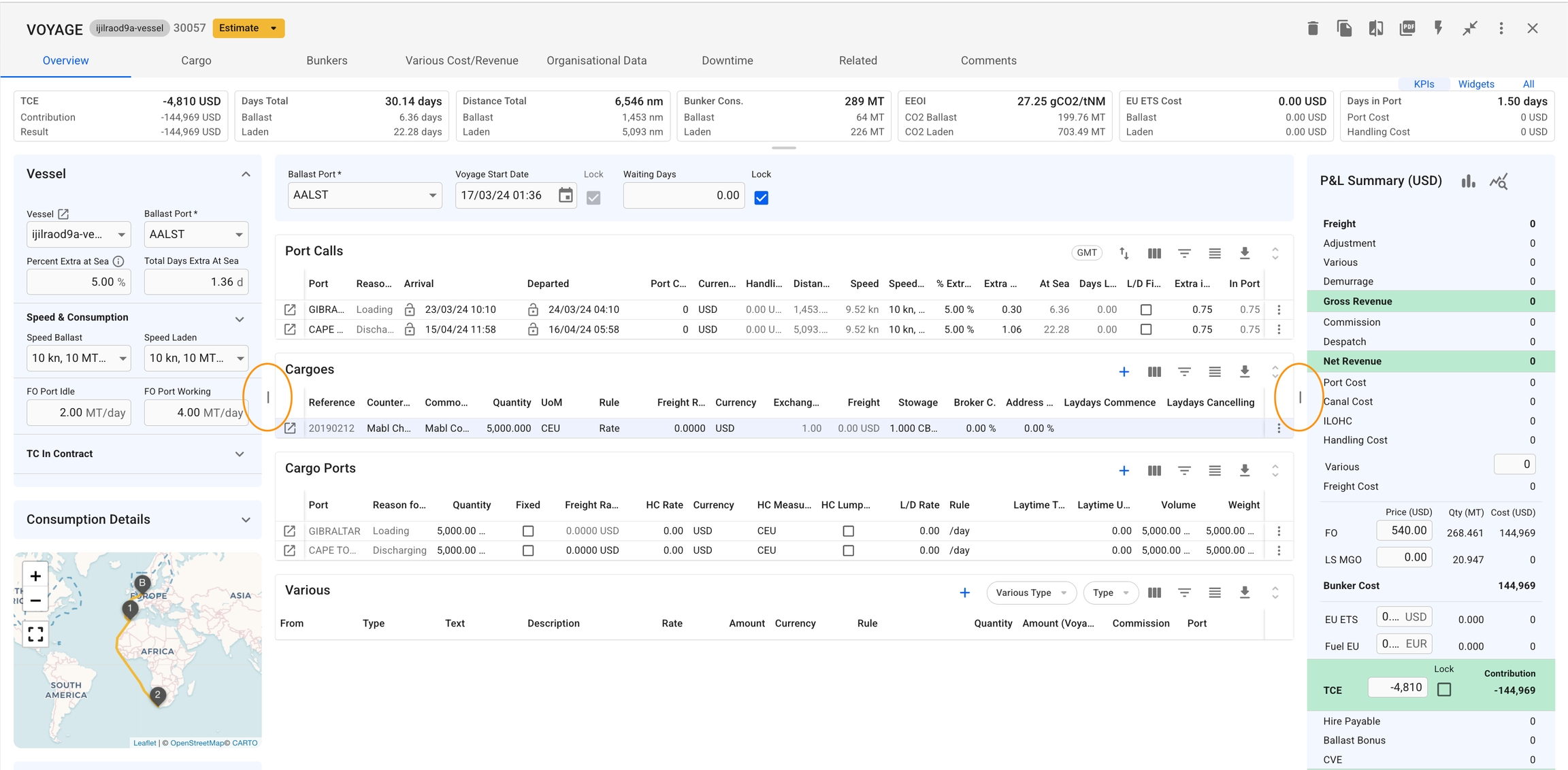
Task: Expand the Consumption Details section
Action: [x=245, y=520]
